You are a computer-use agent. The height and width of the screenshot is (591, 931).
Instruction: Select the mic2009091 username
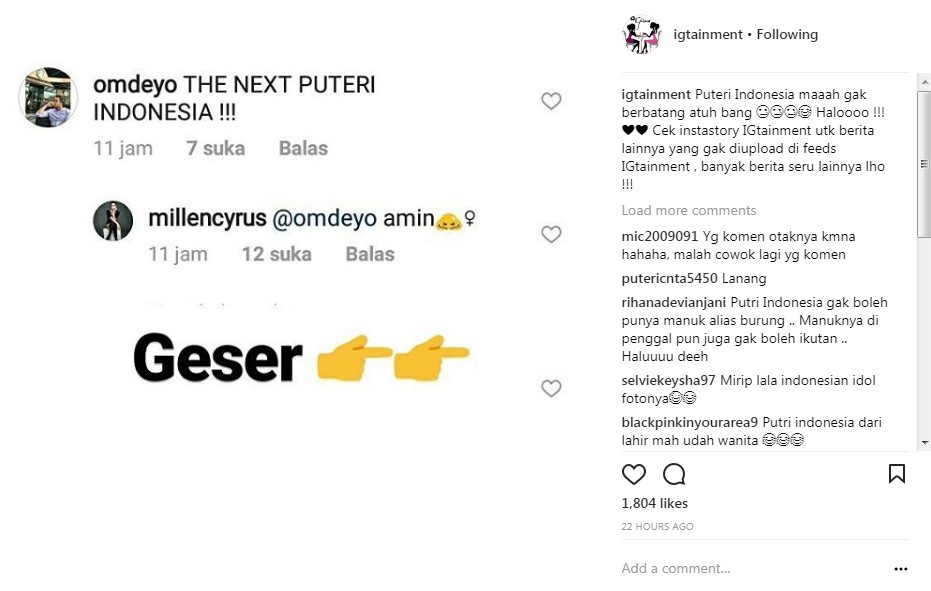pyautogui.click(x=659, y=236)
